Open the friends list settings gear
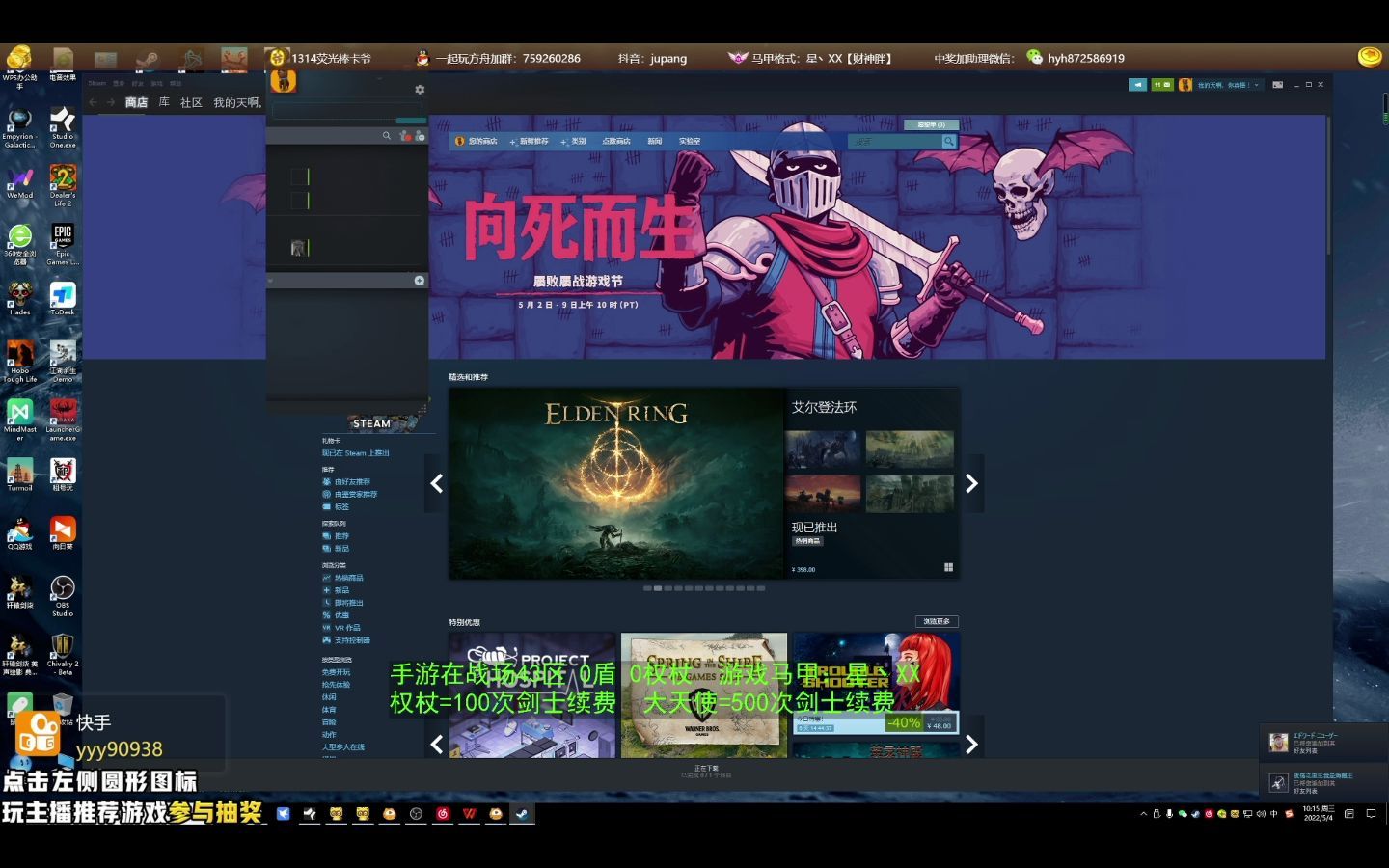Viewport: 1389px width, 868px height. point(420,90)
